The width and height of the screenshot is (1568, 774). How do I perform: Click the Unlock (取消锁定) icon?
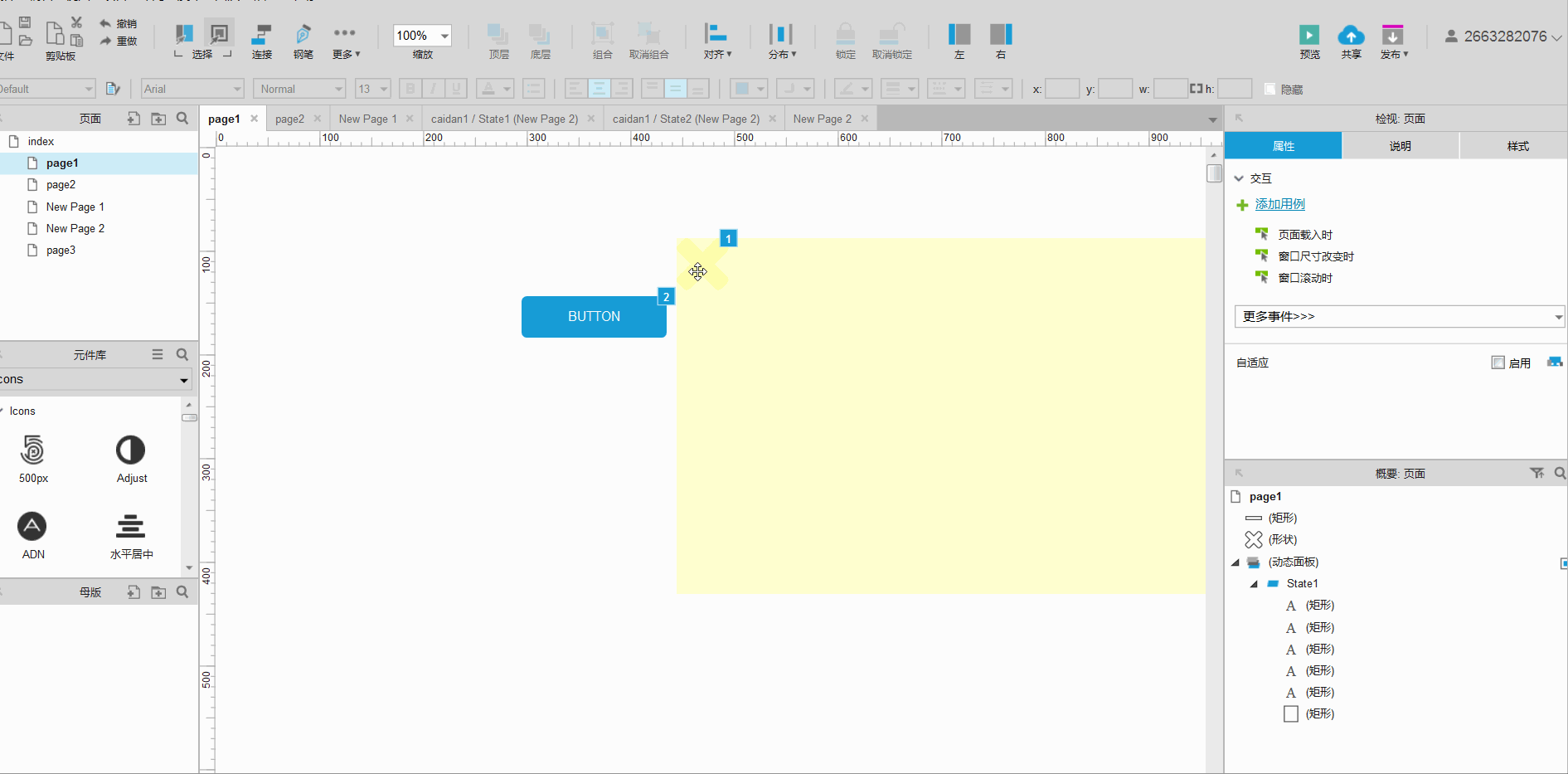click(891, 34)
